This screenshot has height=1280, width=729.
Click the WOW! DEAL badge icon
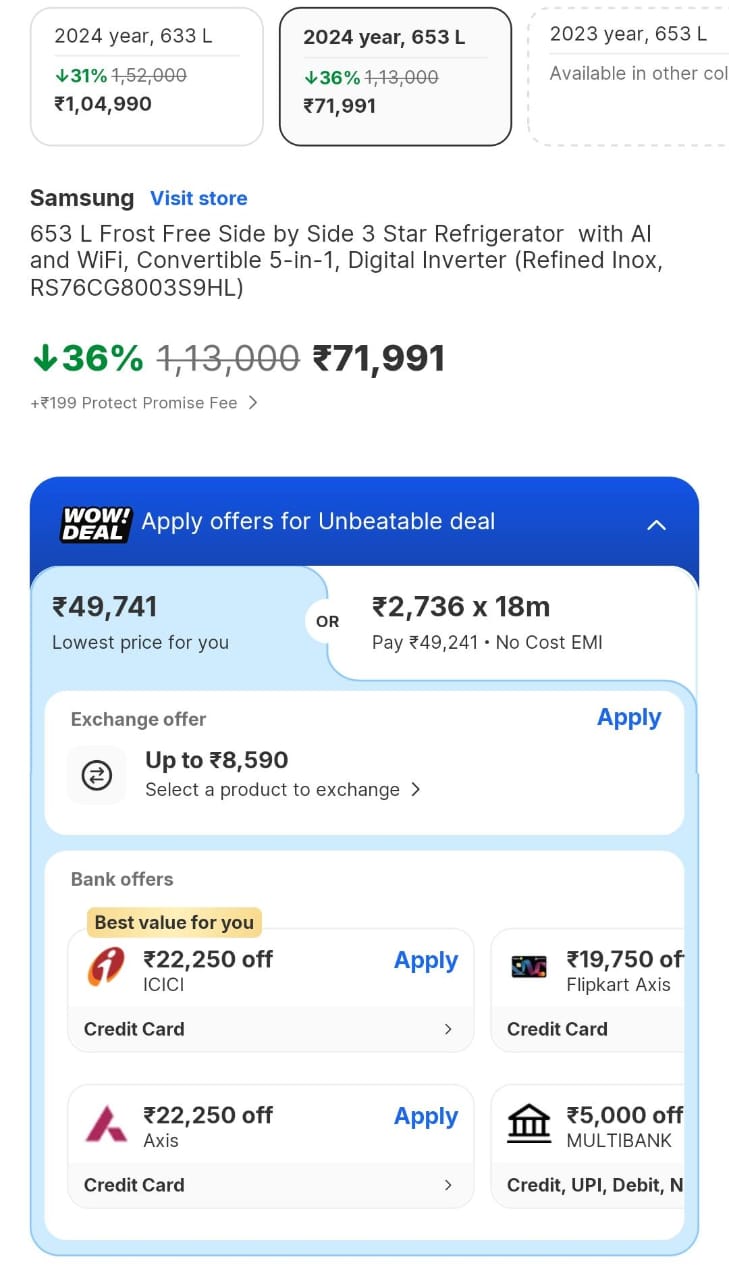pos(96,523)
